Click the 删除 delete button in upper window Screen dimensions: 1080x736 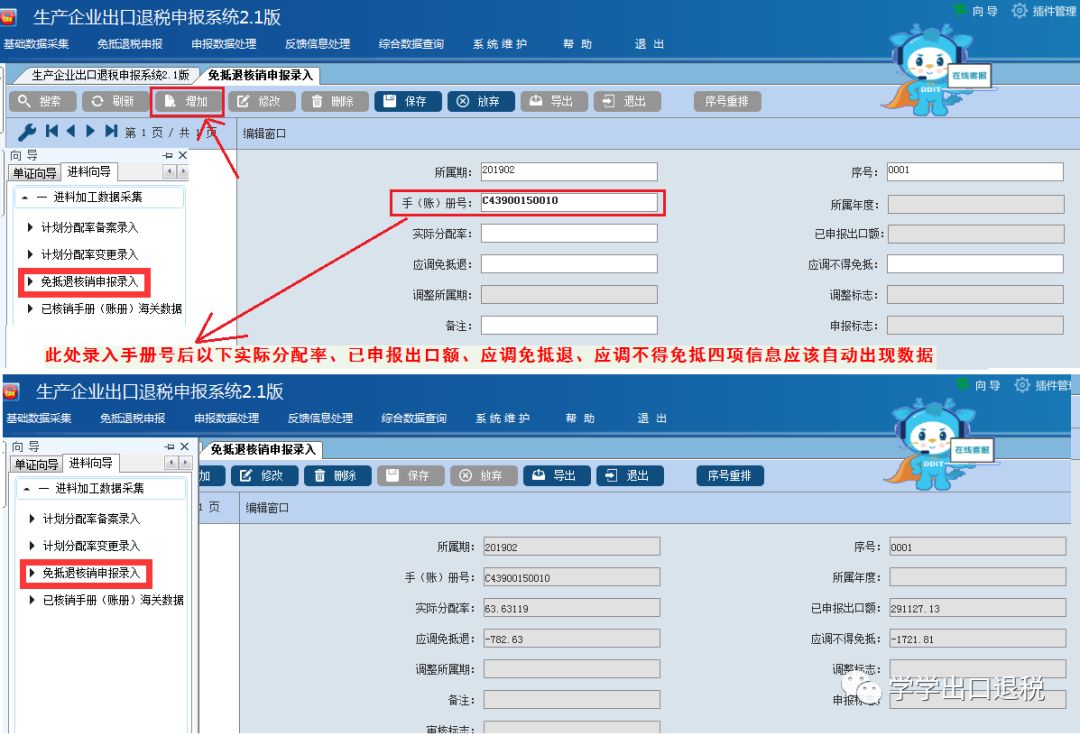[x=335, y=101]
